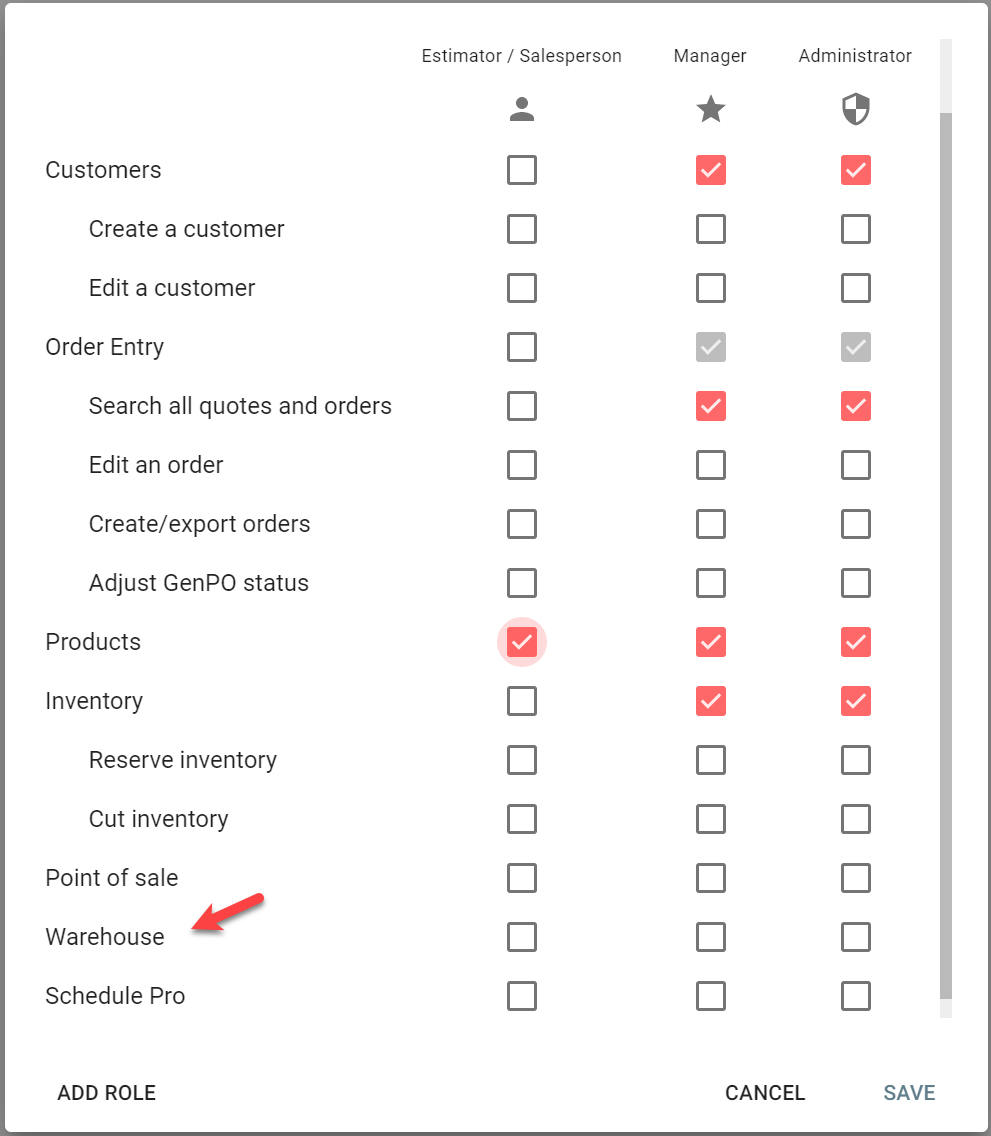
Task: Uncheck Products for Estimator / Salesperson
Action: pos(522,642)
